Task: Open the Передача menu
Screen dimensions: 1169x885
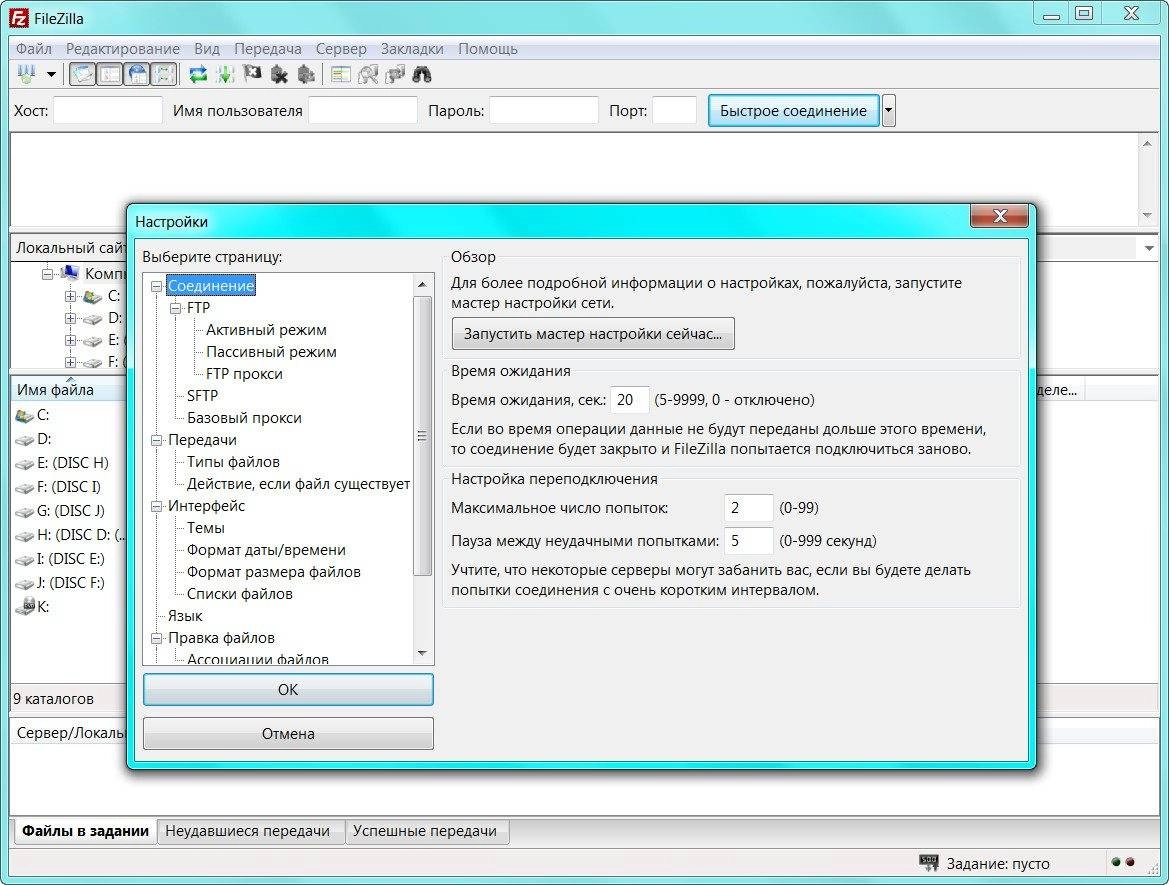Action: coord(268,48)
